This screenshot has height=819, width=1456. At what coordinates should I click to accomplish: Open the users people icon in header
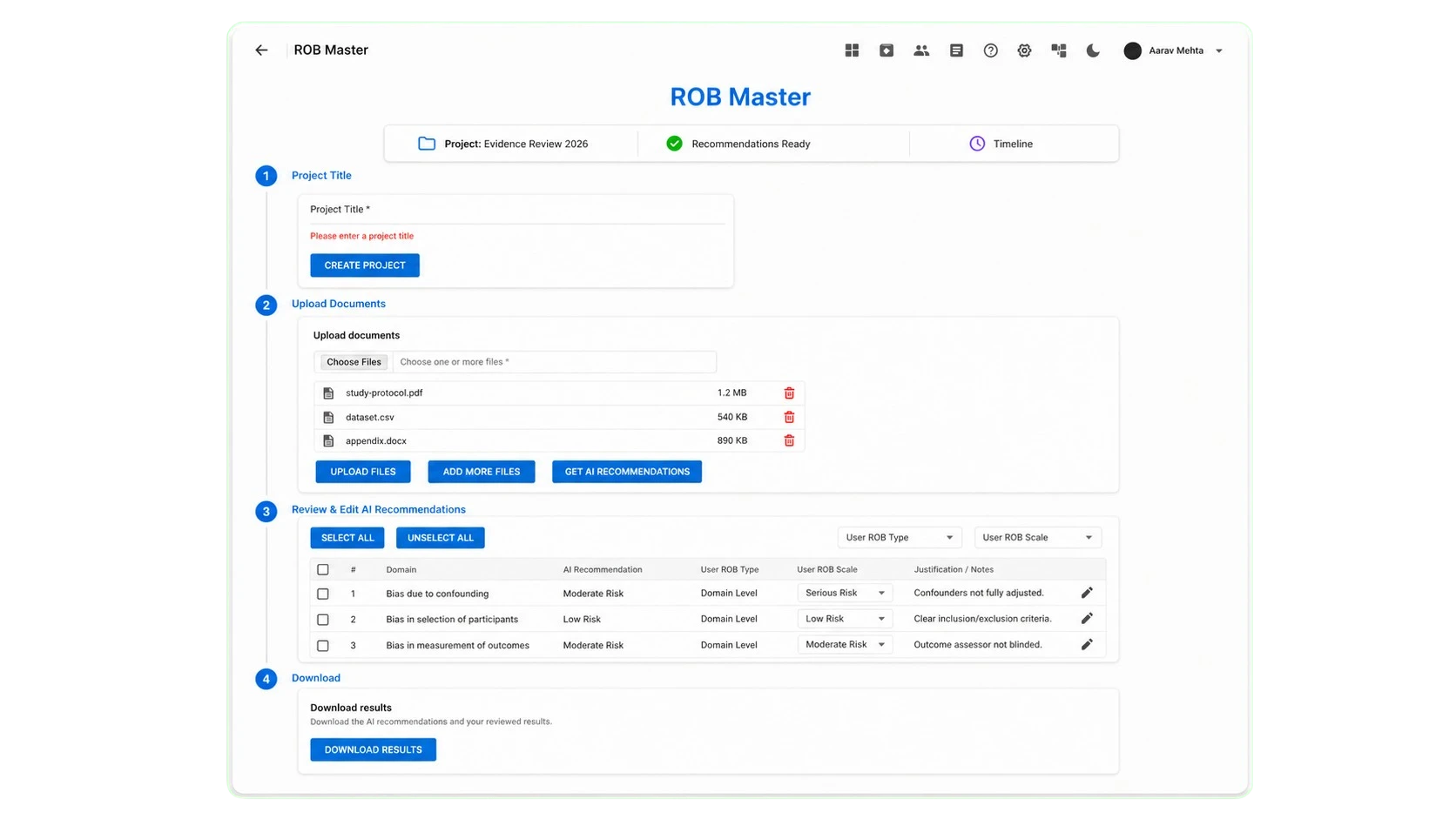point(921,50)
